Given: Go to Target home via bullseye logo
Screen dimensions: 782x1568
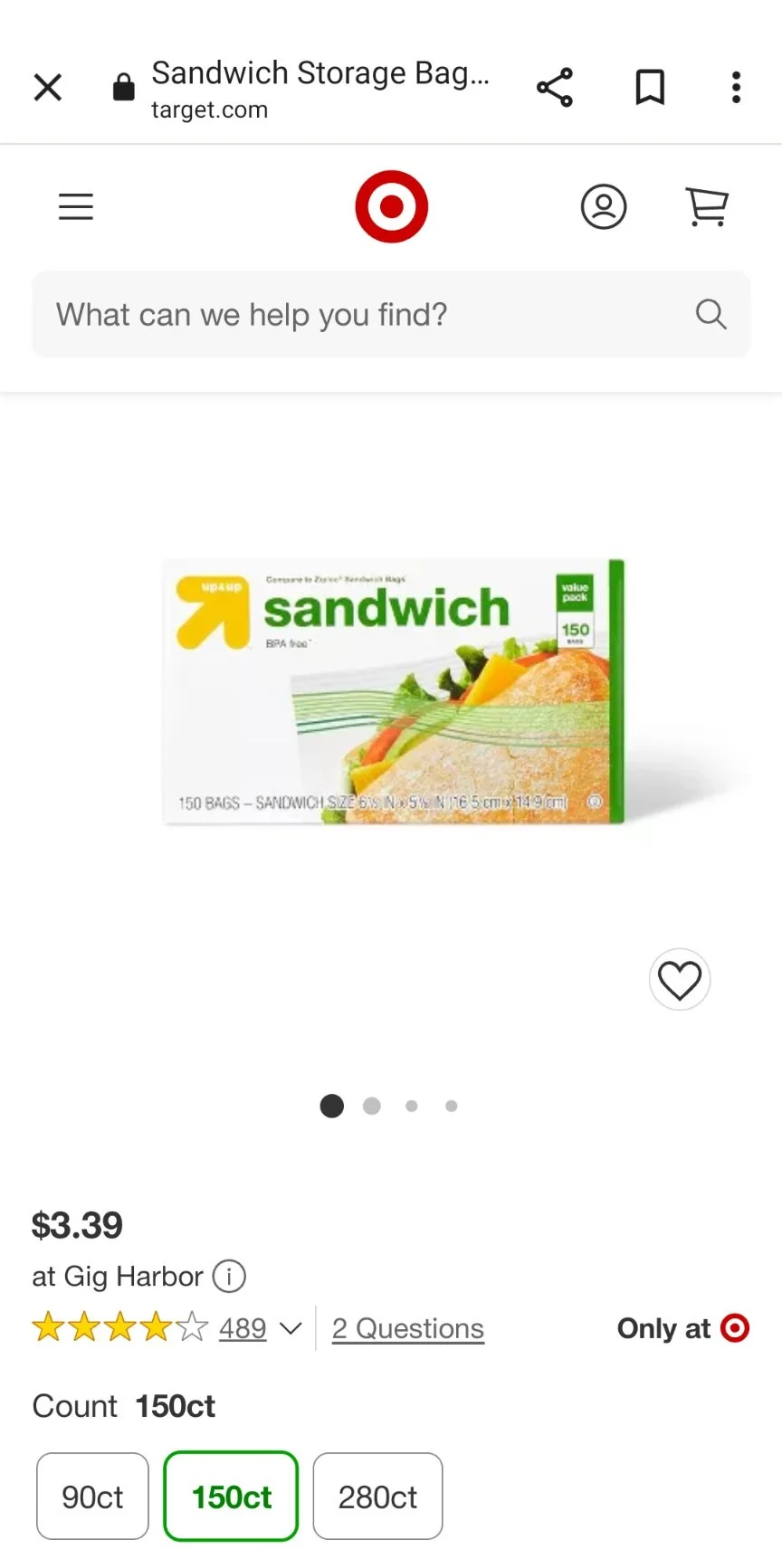Looking at the screenshot, I should click(x=391, y=206).
